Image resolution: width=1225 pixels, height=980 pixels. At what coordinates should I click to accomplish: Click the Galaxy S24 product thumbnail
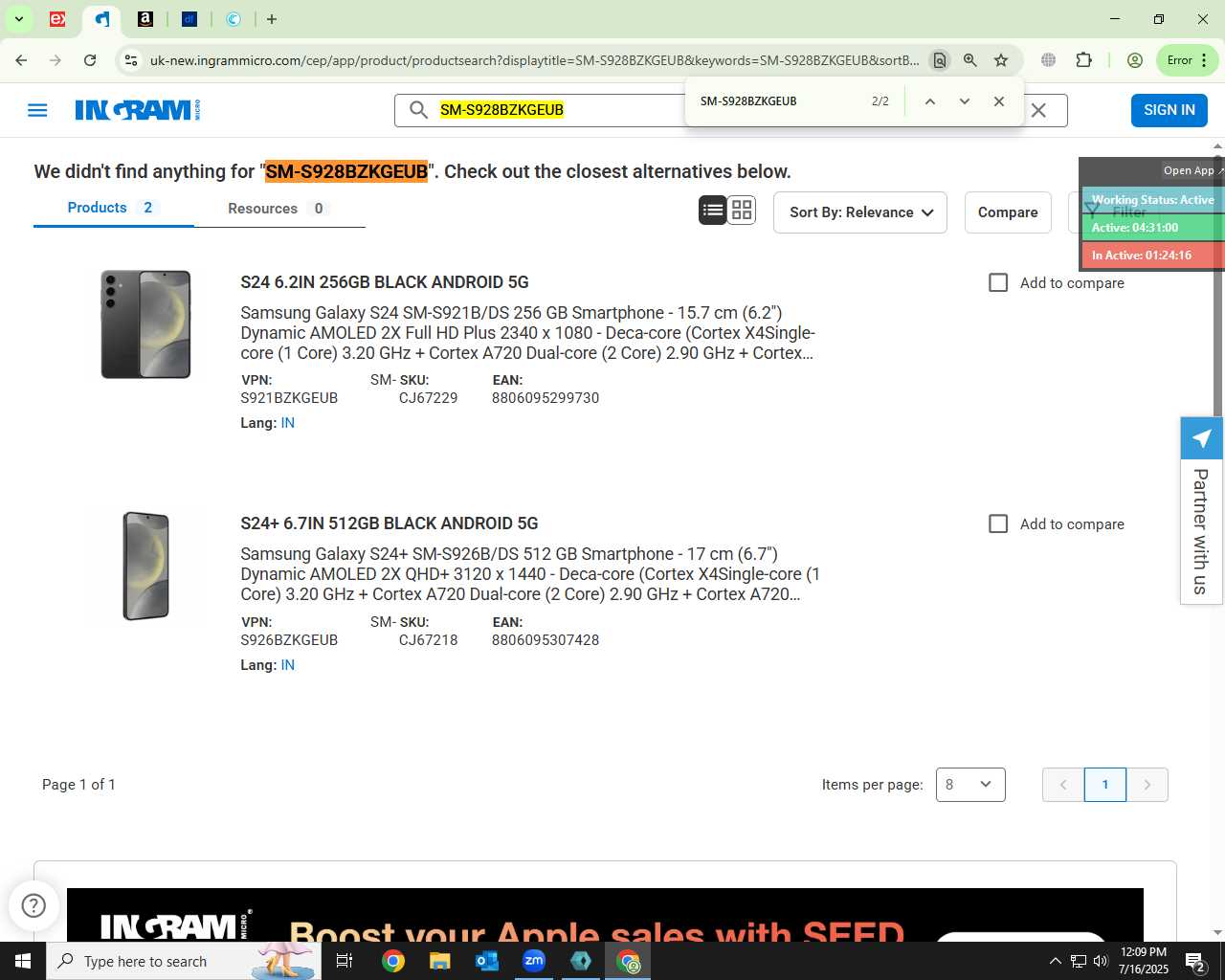coord(145,324)
